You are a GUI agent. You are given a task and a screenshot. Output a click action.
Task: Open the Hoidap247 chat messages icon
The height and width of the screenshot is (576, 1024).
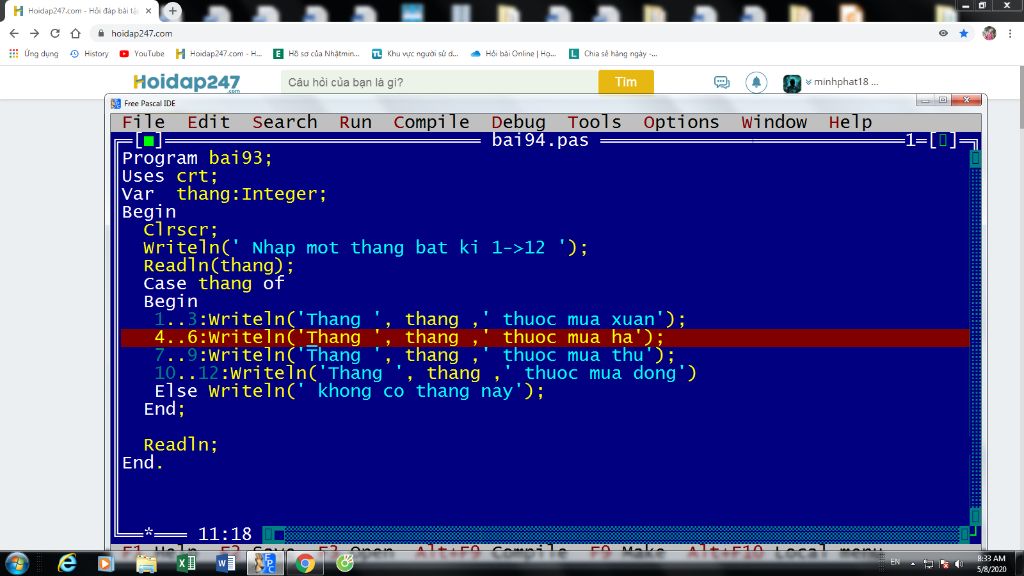click(722, 82)
